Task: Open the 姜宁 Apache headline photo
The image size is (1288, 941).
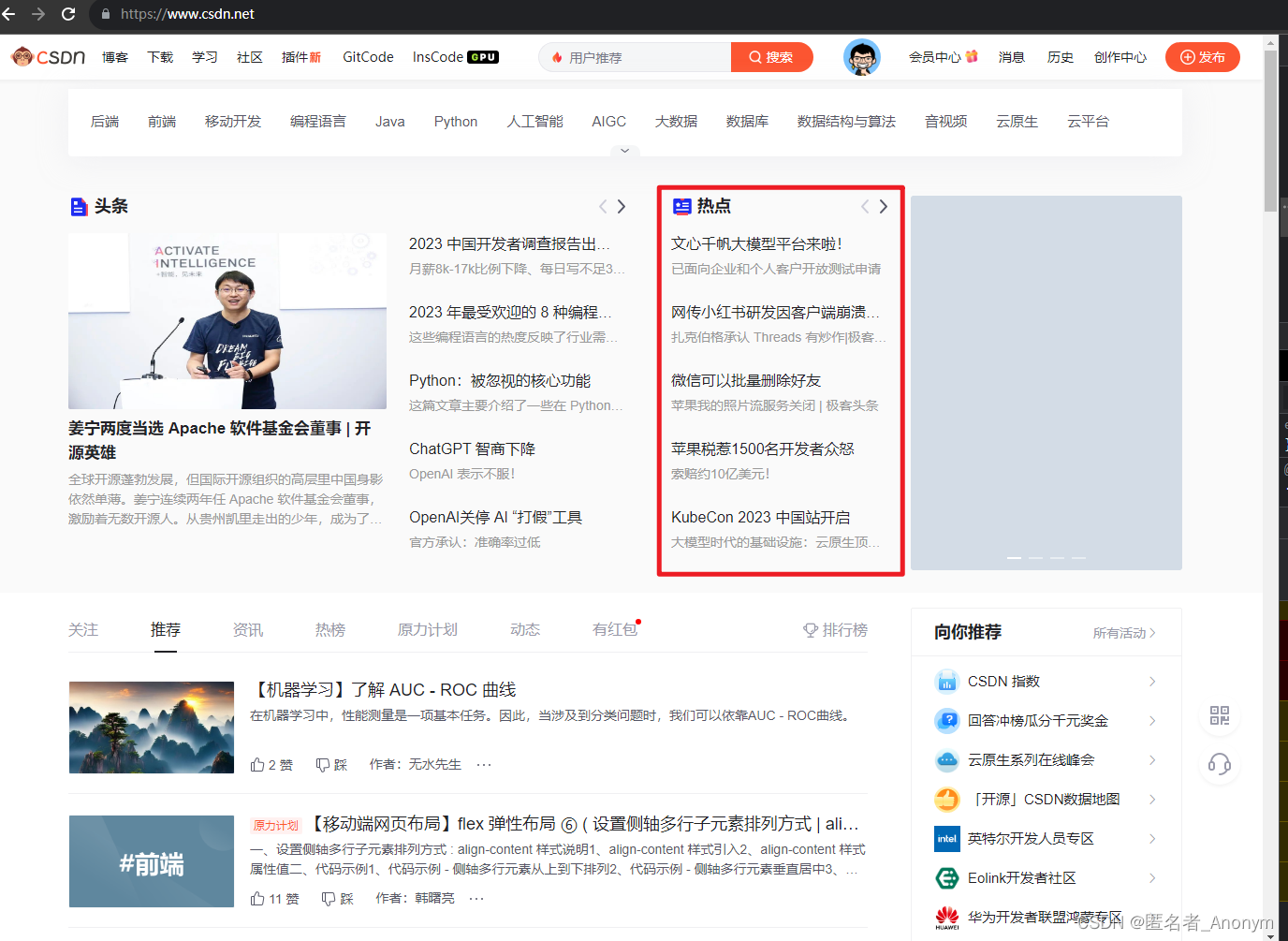Action: pos(227,321)
